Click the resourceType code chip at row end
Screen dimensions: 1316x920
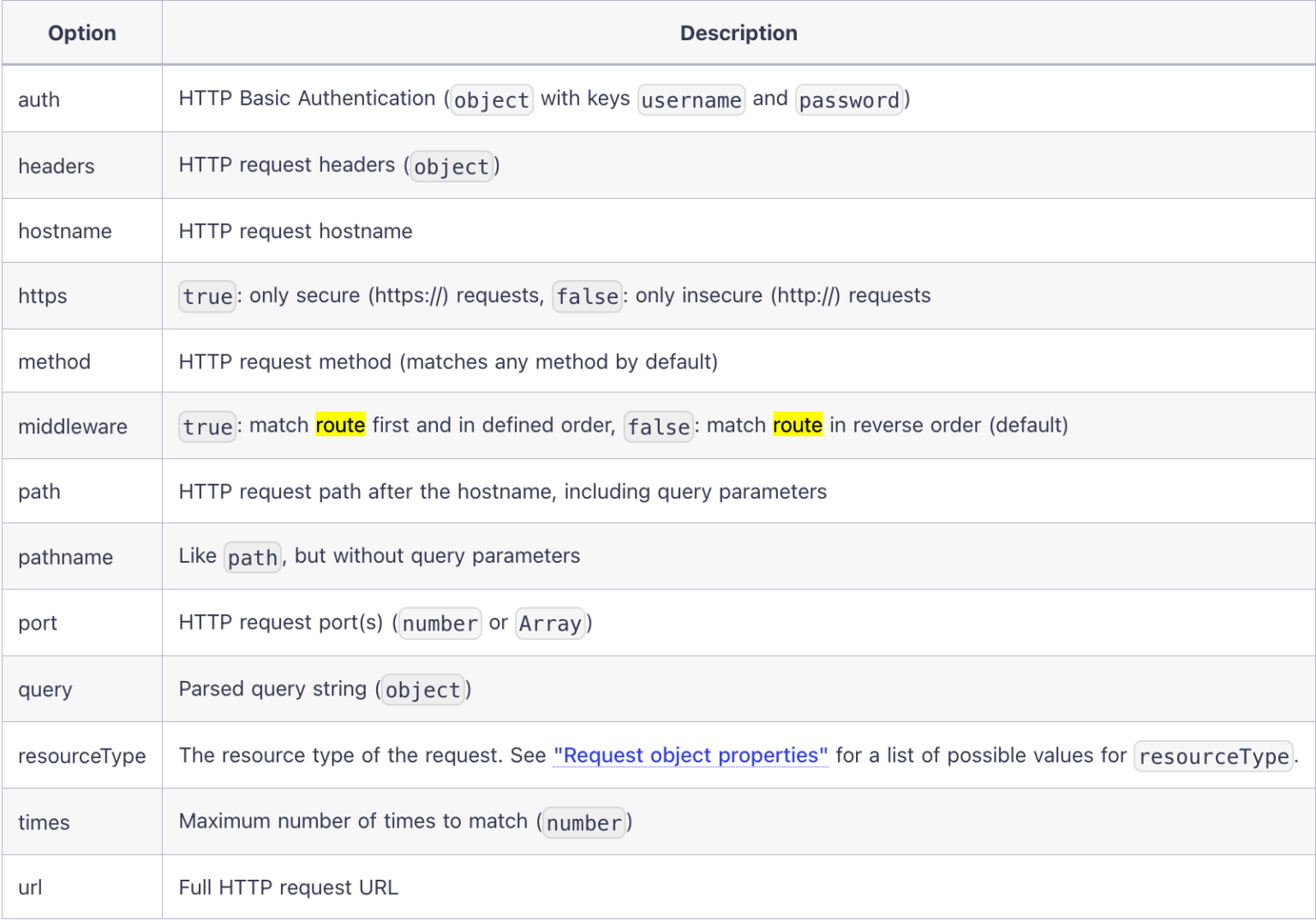click(x=1213, y=756)
